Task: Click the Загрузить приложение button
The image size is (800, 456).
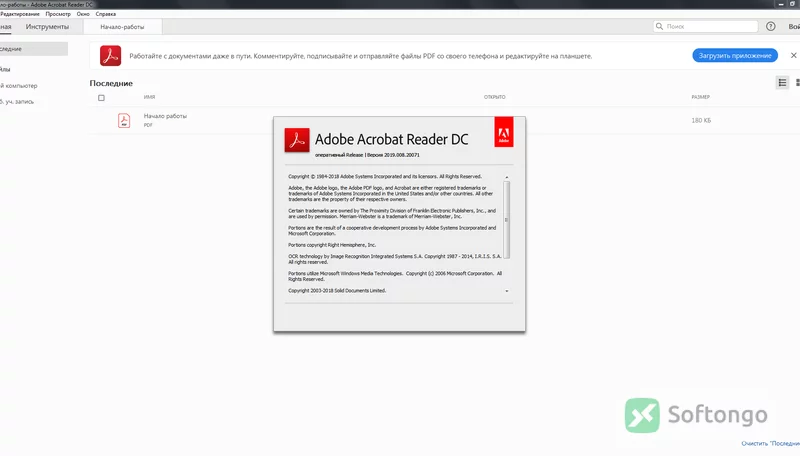Action: (735, 56)
